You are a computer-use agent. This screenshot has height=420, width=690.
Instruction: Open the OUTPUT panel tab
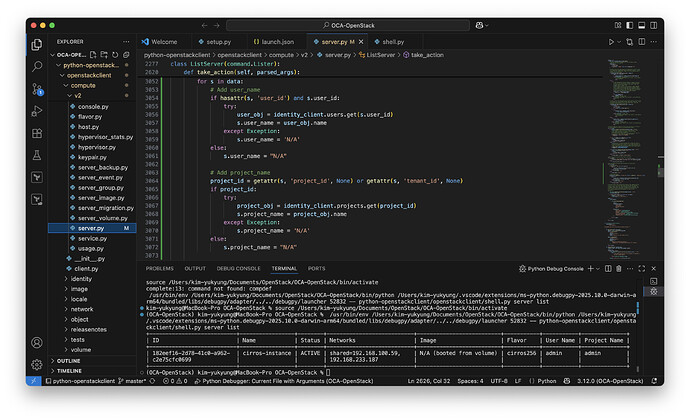(195, 269)
